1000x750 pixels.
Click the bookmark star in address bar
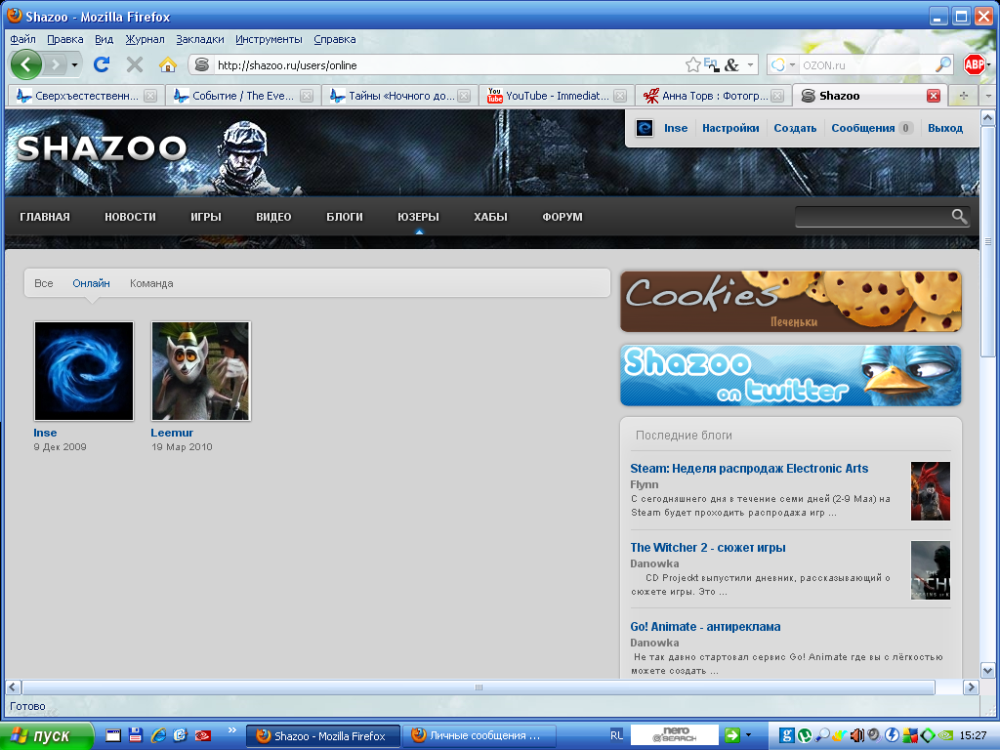692,65
